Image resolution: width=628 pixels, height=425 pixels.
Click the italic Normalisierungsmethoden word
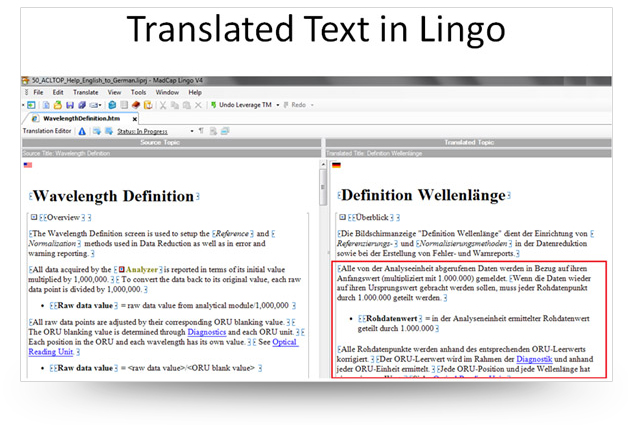point(464,244)
